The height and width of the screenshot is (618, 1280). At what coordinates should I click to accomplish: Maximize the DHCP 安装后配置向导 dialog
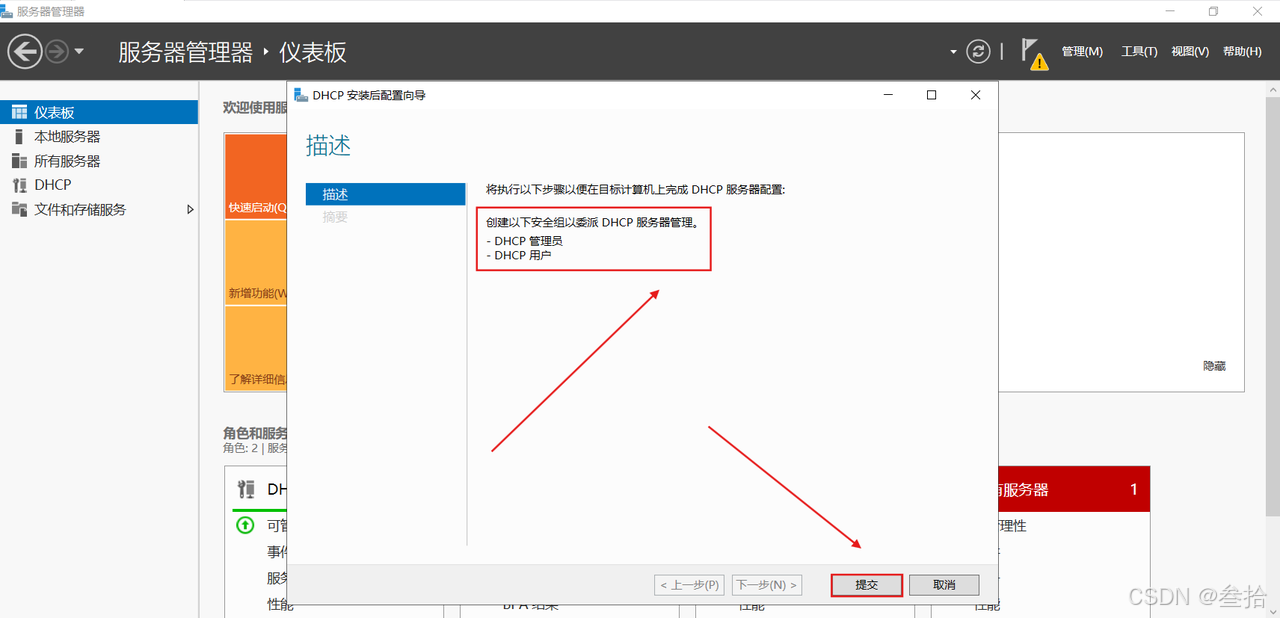[x=931, y=95]
